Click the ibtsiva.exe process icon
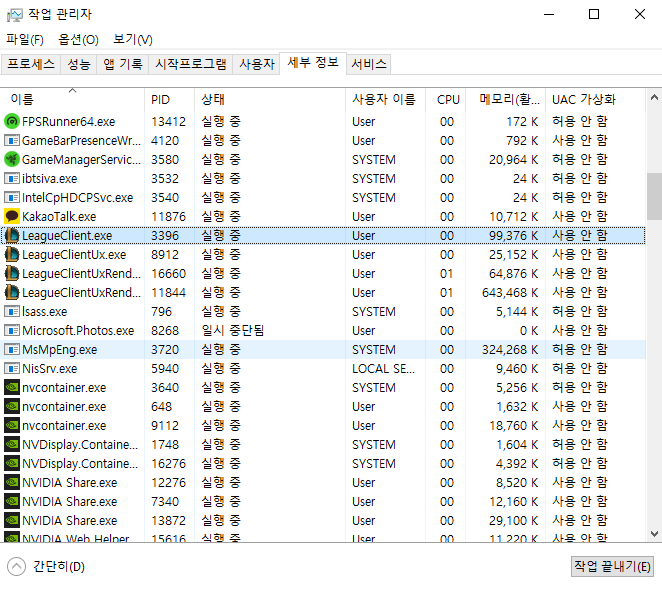Image resolution: width=662 pixels, height=591 pixels. (x=12, y=179)
